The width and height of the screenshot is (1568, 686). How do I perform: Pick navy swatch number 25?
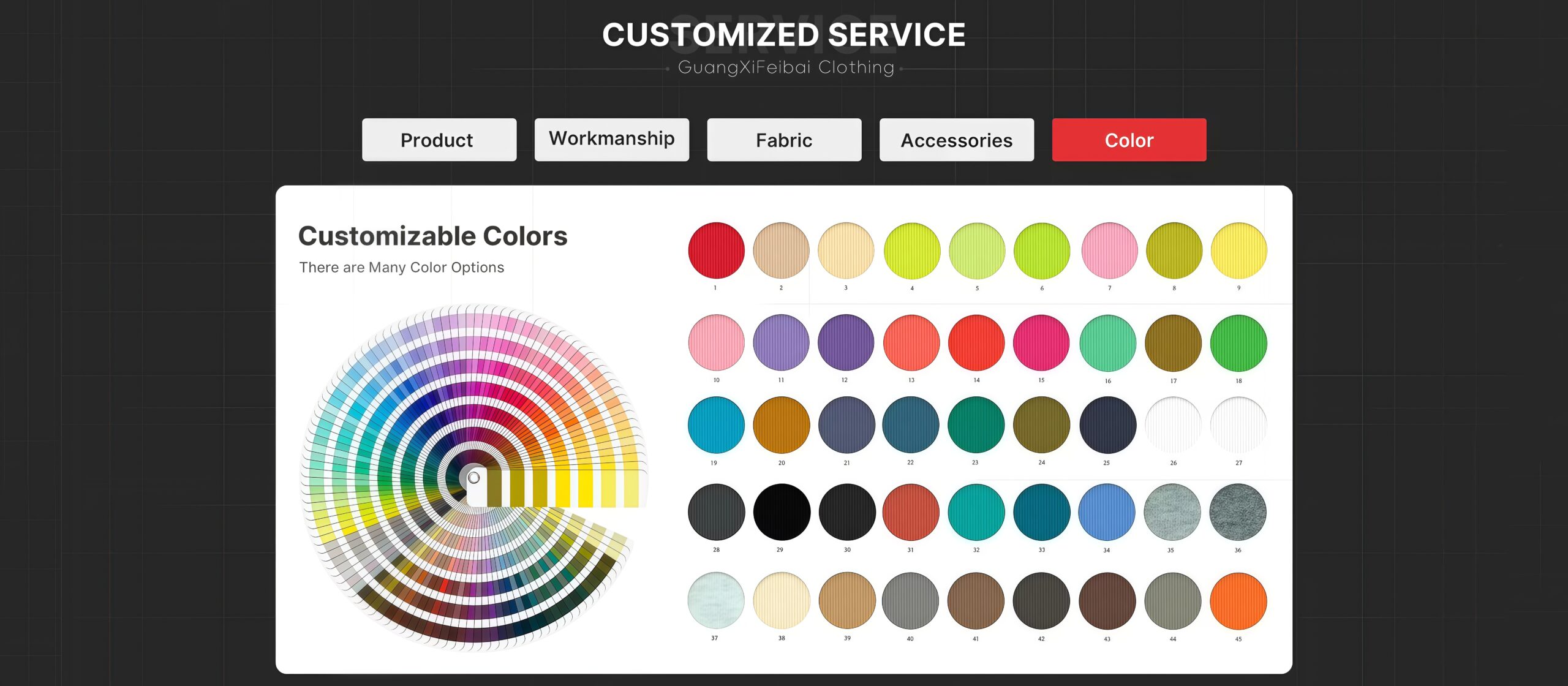[x=1107, y=425]
